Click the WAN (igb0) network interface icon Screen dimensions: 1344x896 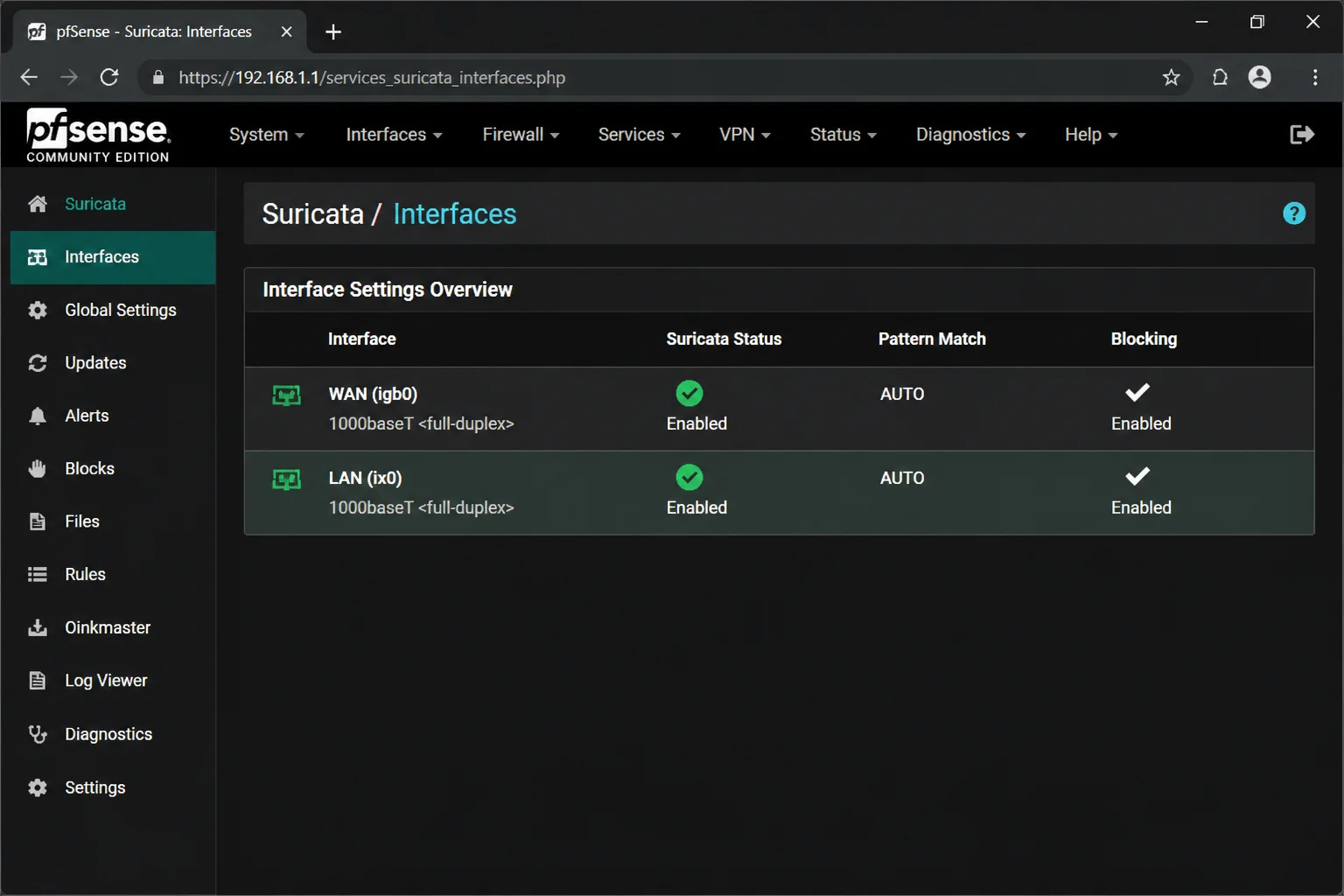tap(286, 395)
